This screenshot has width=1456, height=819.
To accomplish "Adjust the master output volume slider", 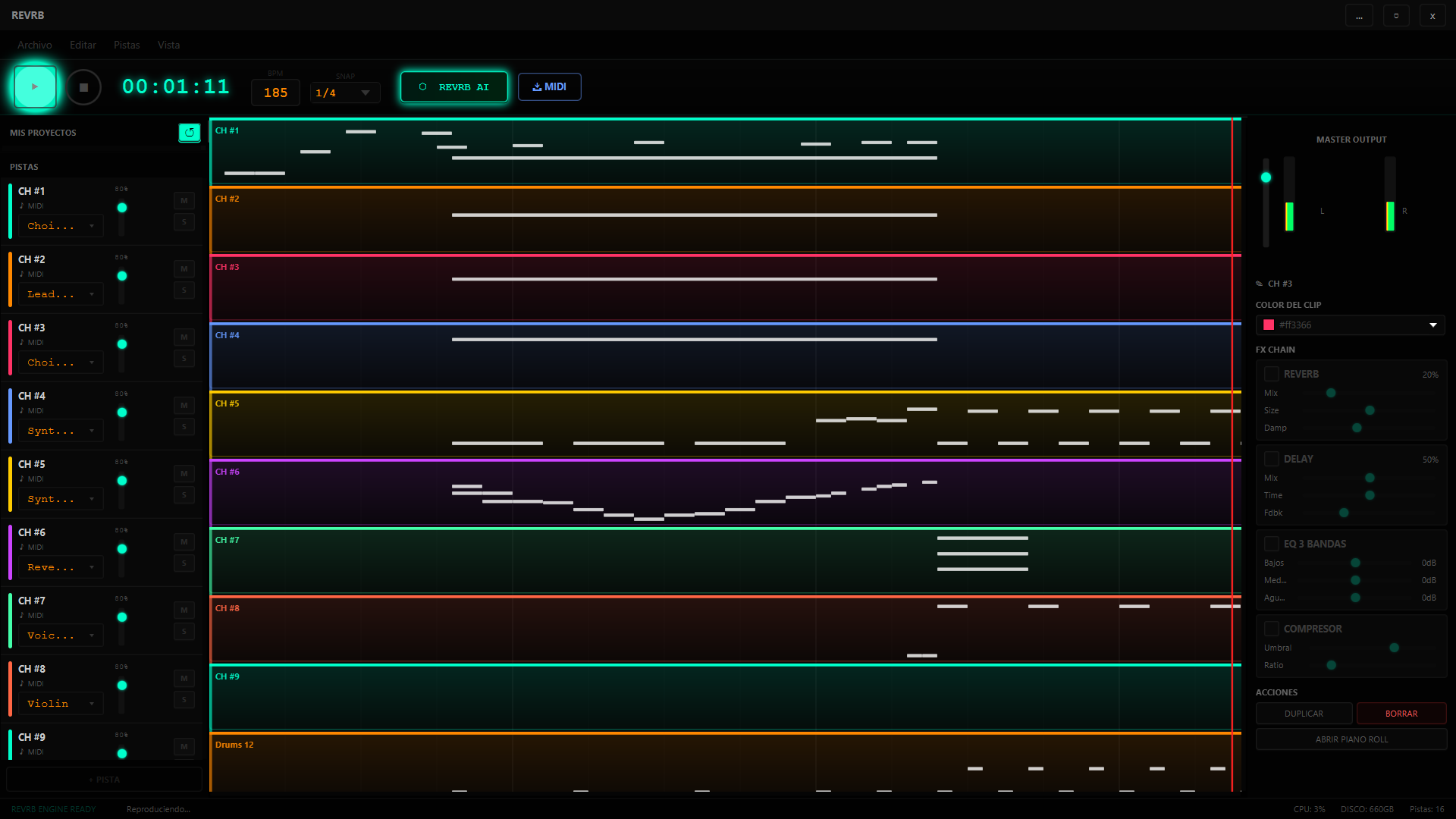I will coord(1266,177).
